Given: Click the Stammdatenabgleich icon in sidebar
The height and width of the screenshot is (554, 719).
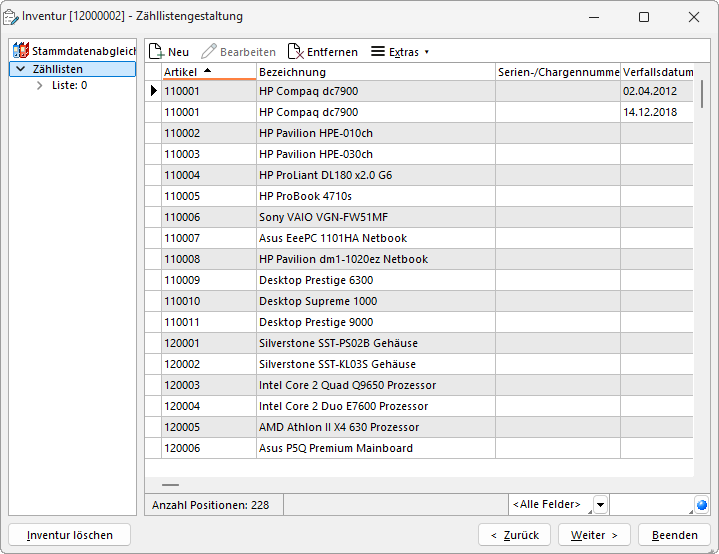Looking at the screenshot, I should (x=21, y=50).
